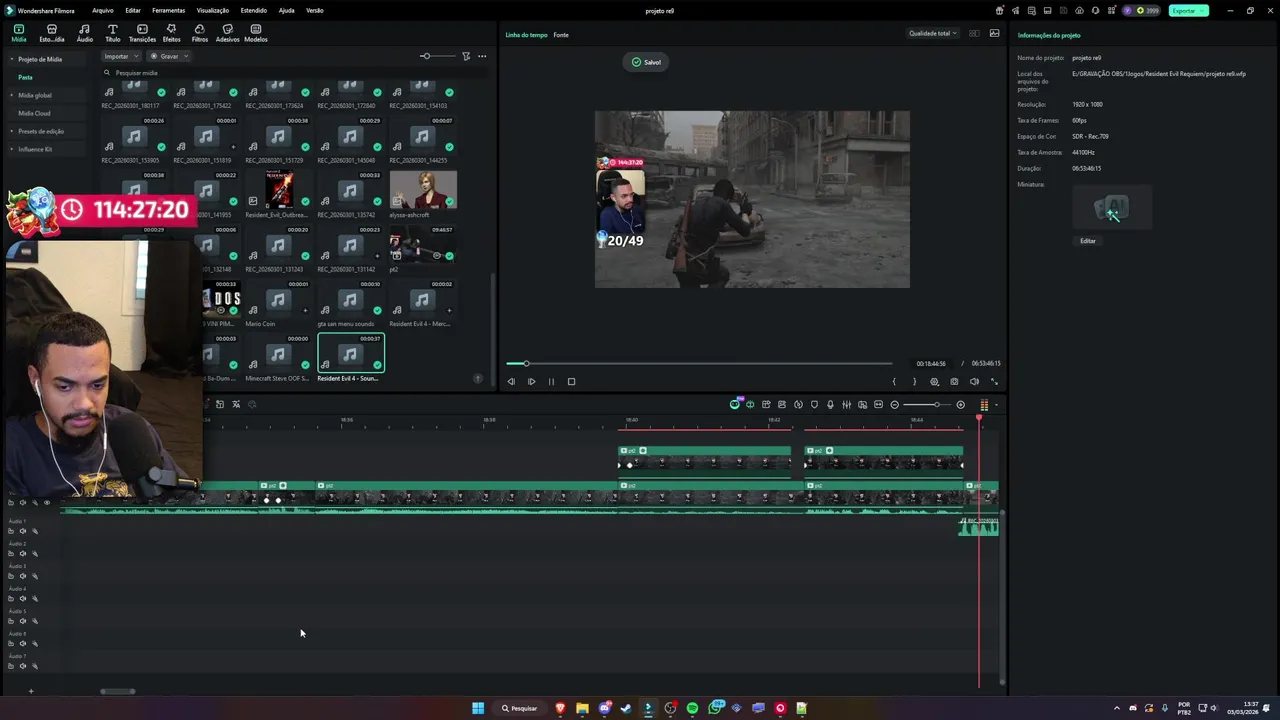
Task: Hide the video track using its eye icon
Action: click(46, 502)
